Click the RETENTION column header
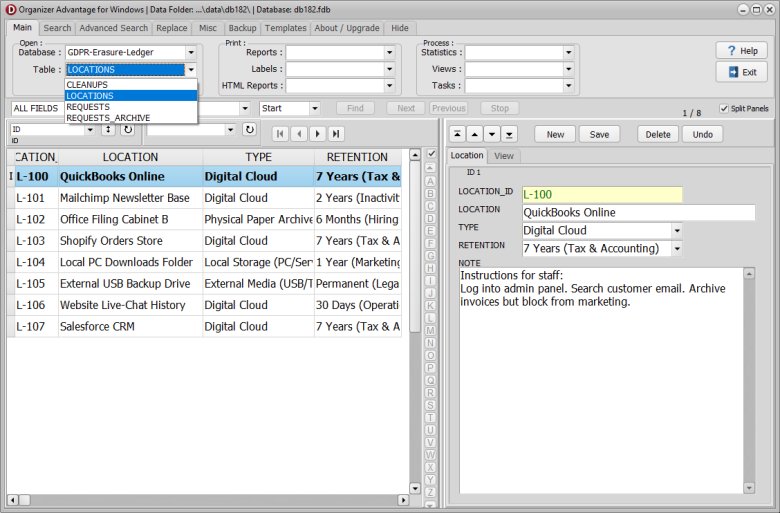Image resolution: width=780 pixels, height=513 pixels. point(357,157)
